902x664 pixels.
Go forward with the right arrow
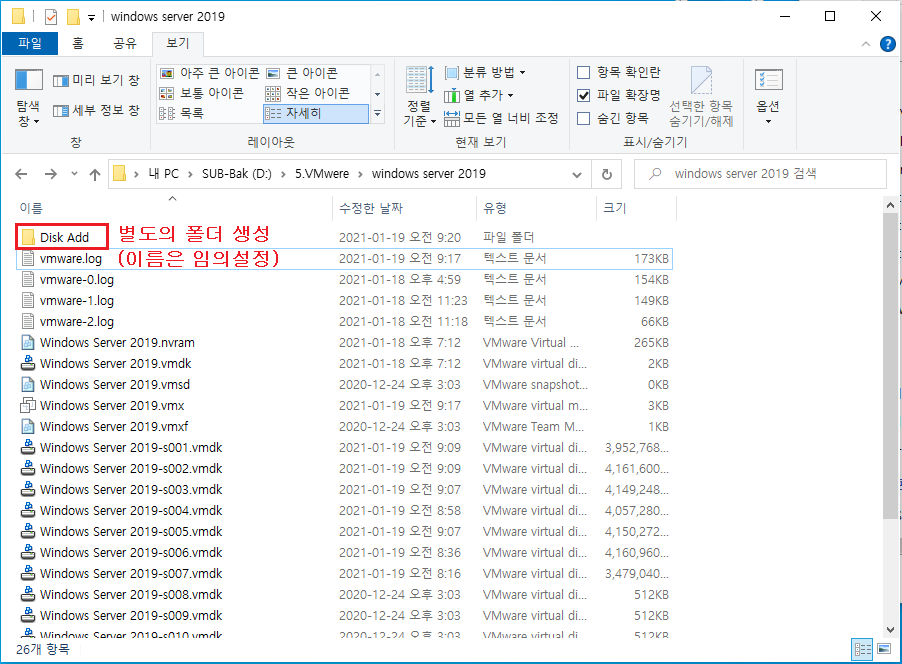pos(51,174)
